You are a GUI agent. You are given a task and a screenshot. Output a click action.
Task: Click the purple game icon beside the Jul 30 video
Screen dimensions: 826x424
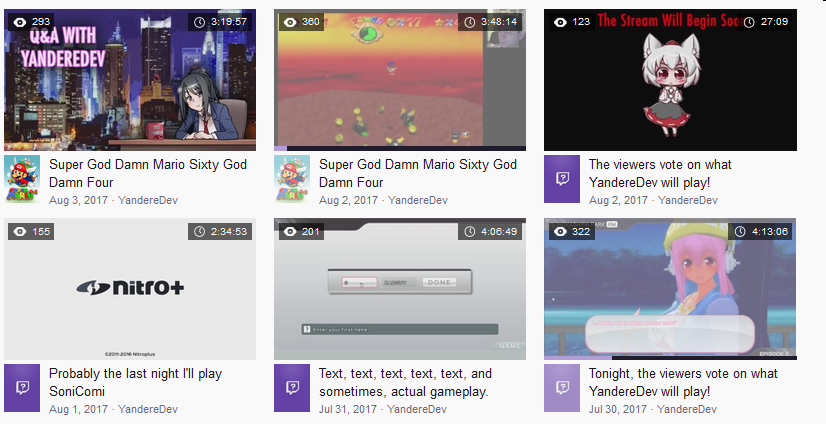pos(562,388)
